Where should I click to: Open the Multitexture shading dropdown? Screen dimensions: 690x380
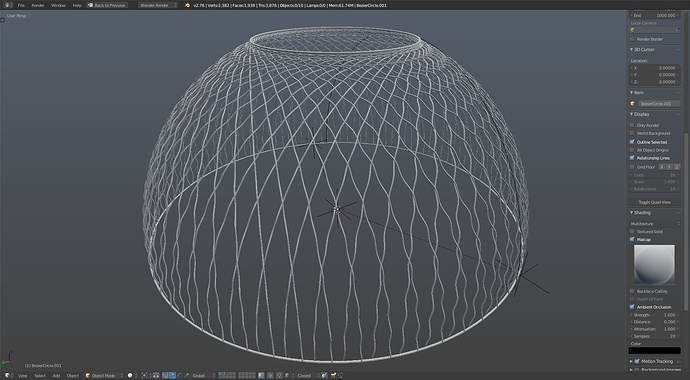[x=655, y=224]
